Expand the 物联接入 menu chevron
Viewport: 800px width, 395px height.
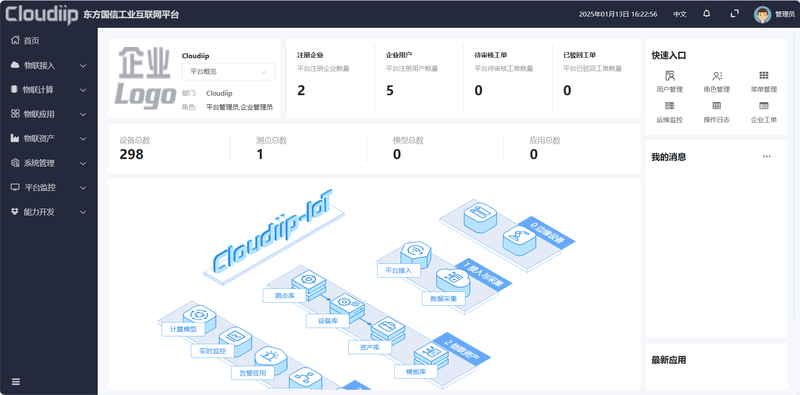coord(83,65)
